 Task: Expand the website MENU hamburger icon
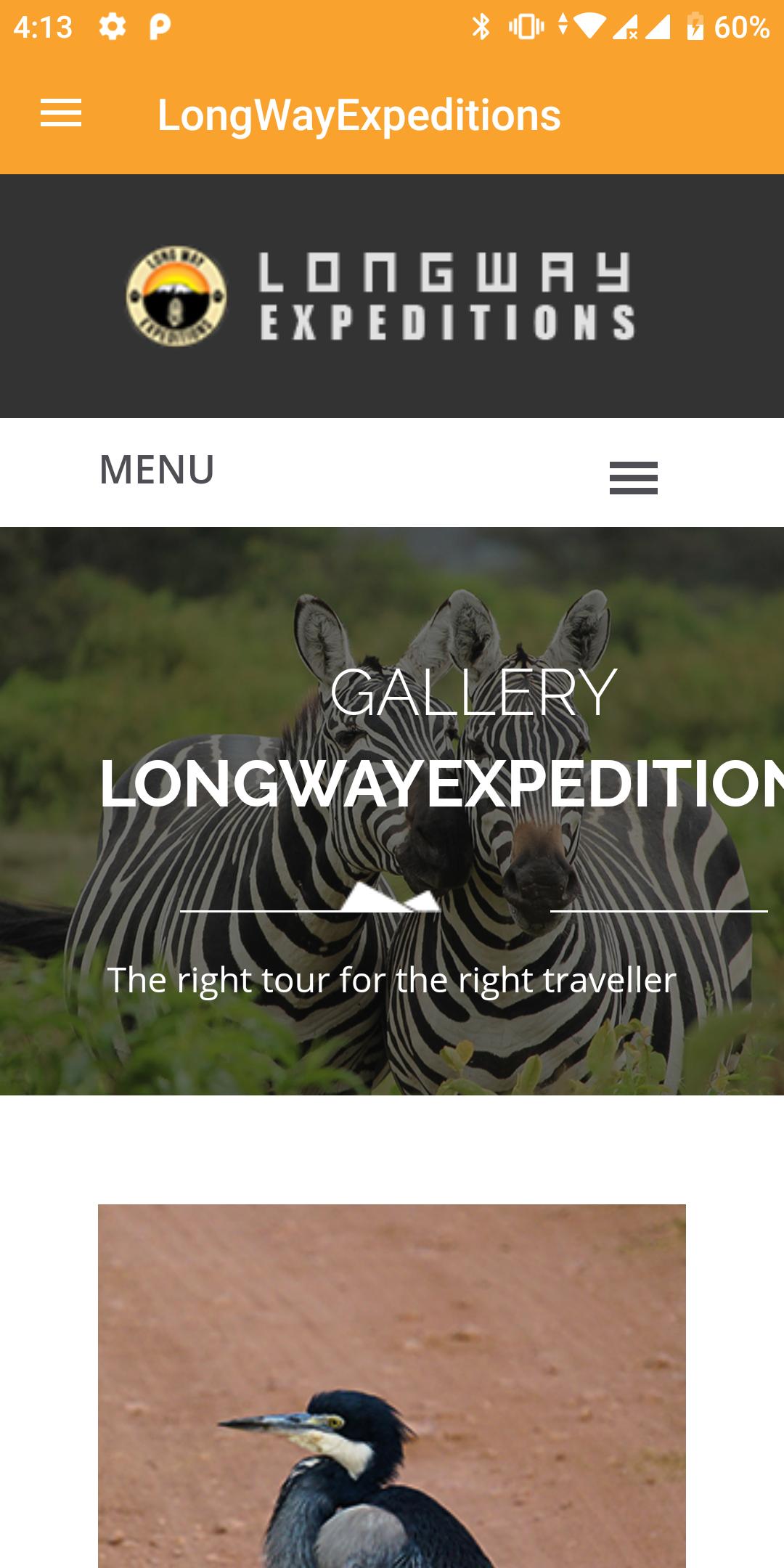(633, 478)
